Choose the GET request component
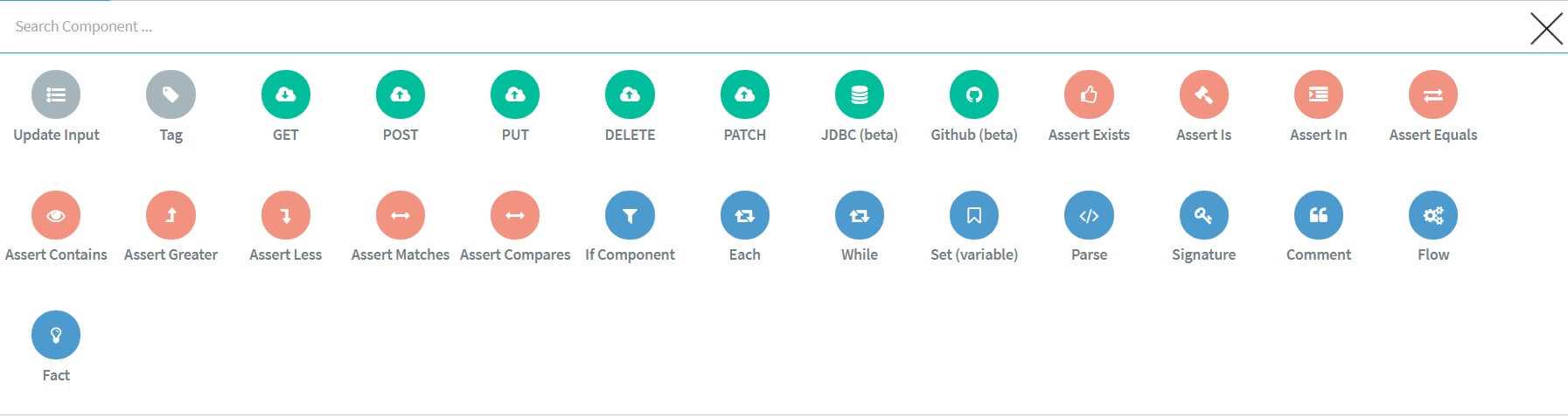 (x=285, y=94)
